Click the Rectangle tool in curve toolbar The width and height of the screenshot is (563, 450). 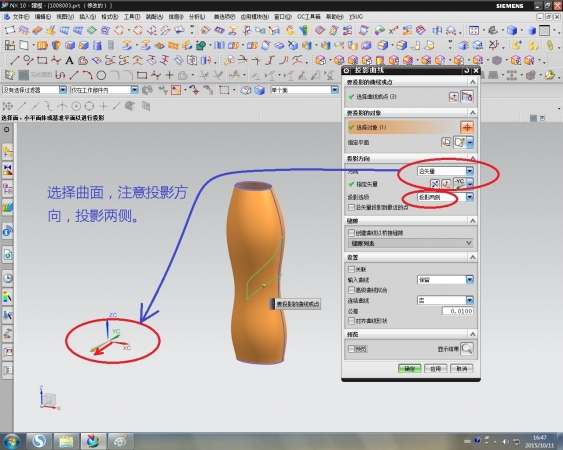point(42,60)
